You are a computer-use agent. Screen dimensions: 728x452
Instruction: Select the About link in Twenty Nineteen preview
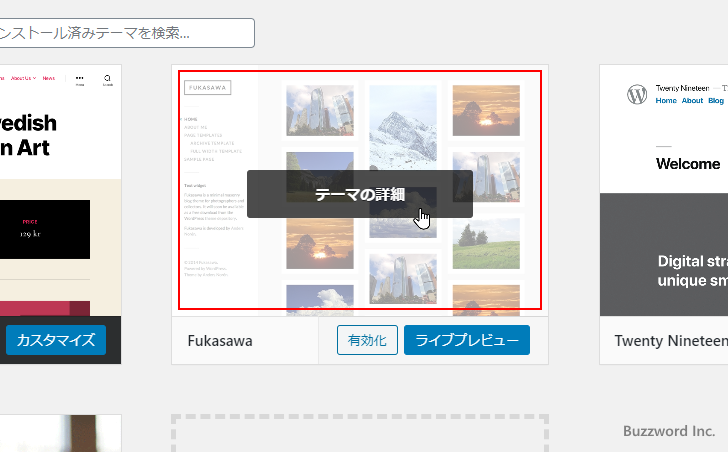point(692,101)
